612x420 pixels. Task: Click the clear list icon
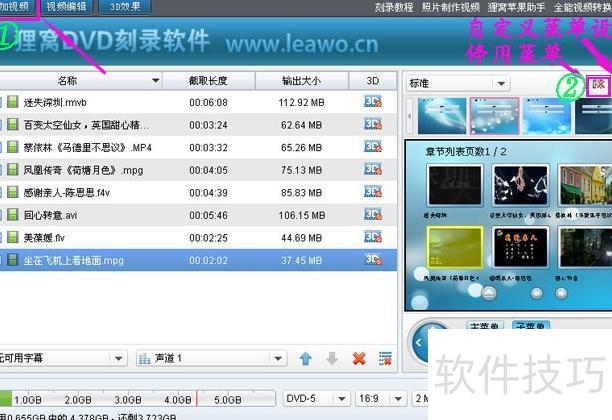tap(385, 358)
